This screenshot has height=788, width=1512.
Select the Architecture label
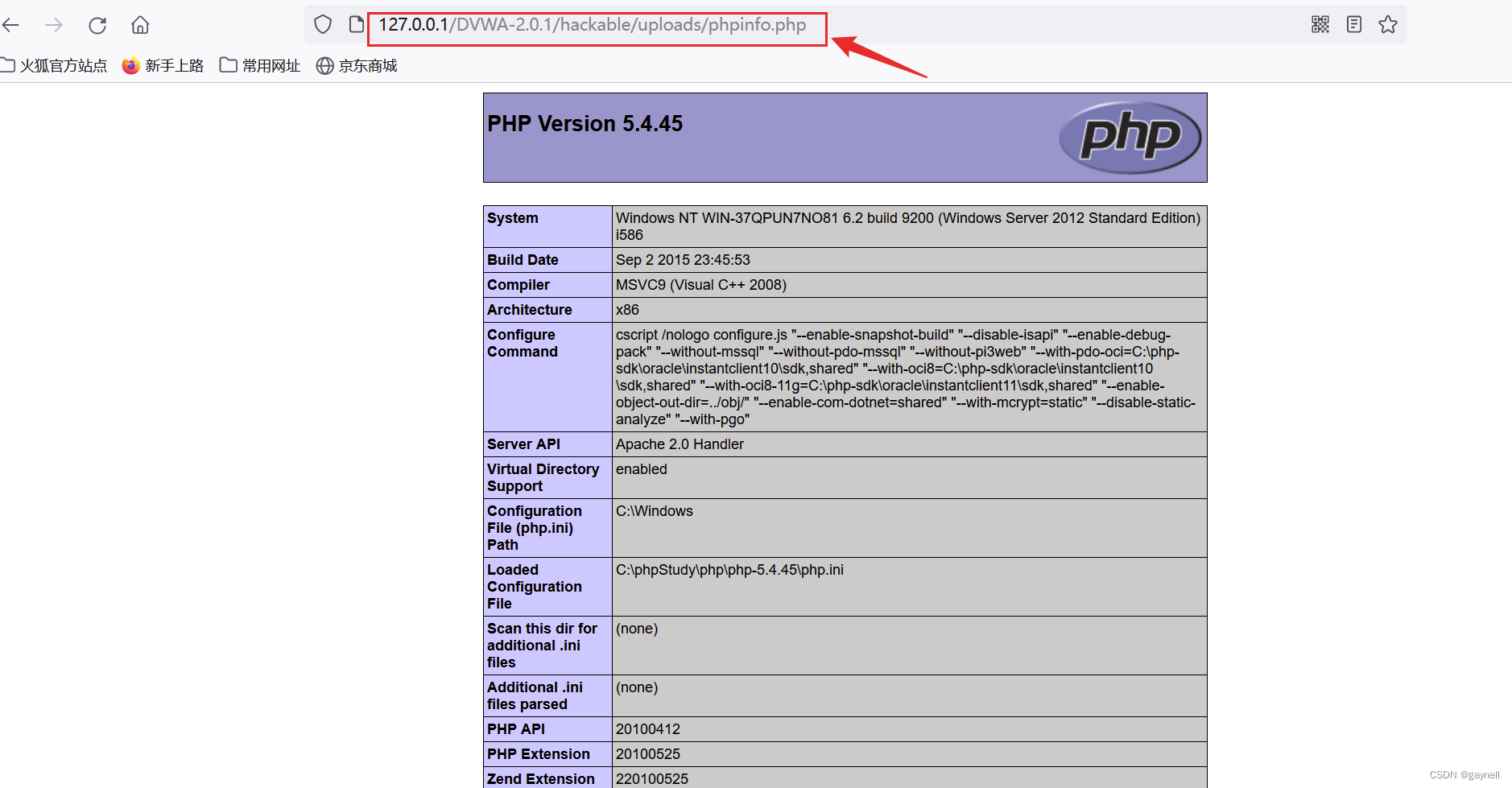click(x=530, y=310)
